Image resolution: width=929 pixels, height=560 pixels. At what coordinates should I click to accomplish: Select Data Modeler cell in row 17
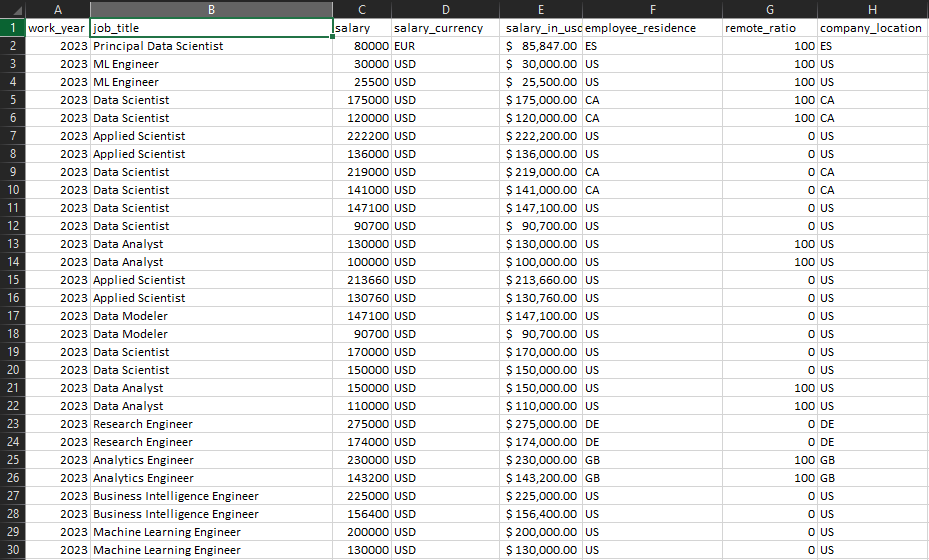click(x=211, y=316)
